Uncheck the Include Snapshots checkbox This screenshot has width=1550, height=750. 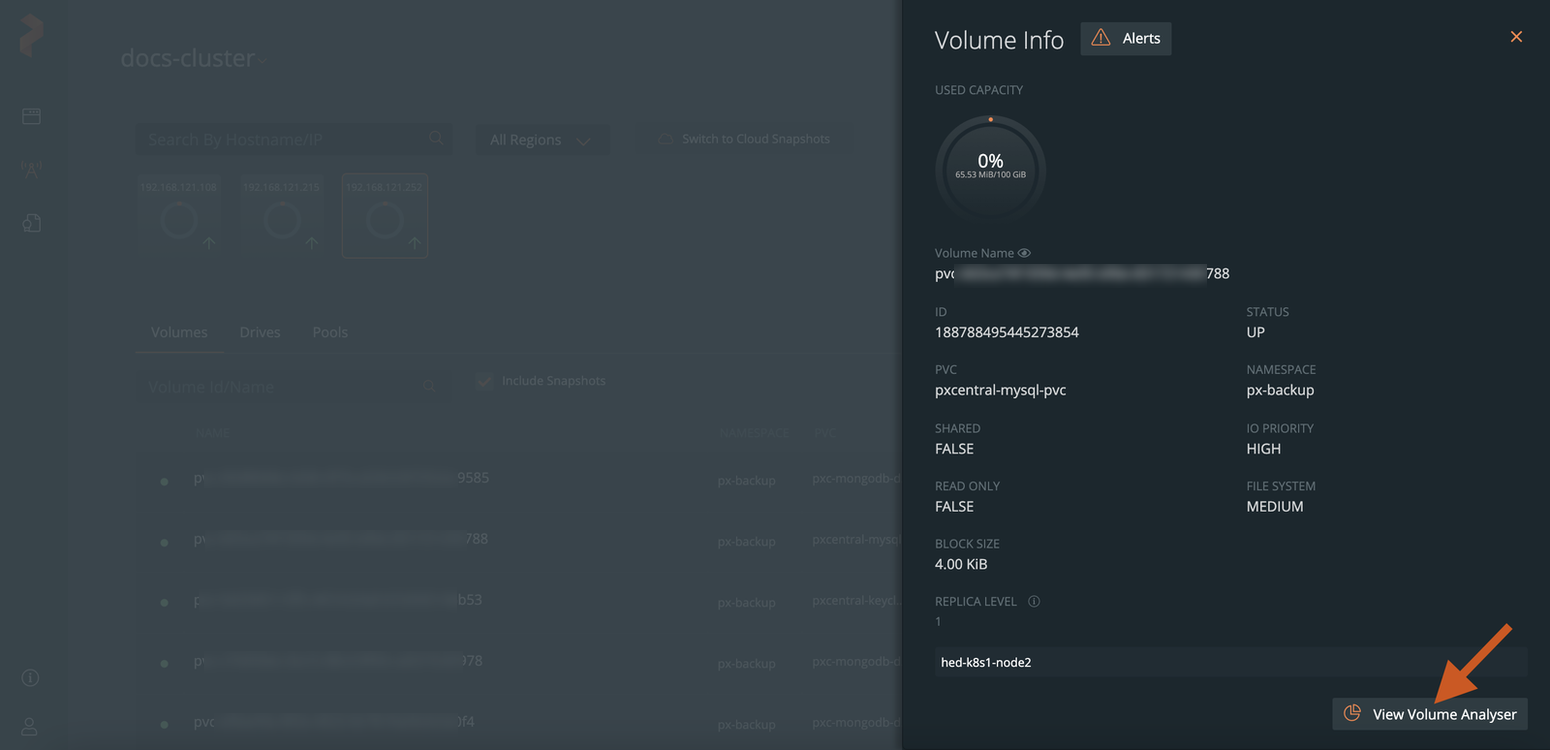pyautogui.click(x=484, y=380)
